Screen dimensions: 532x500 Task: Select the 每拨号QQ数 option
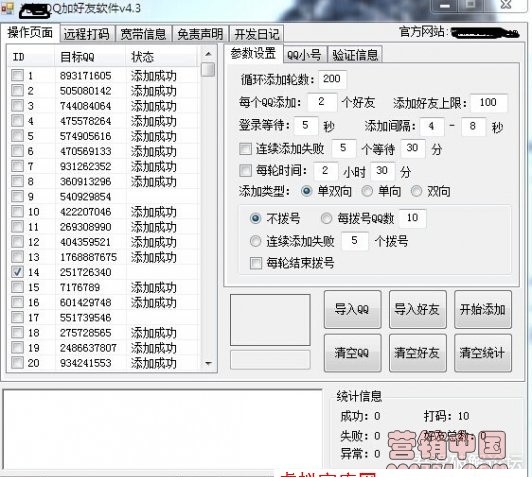(x=326, y=218)
